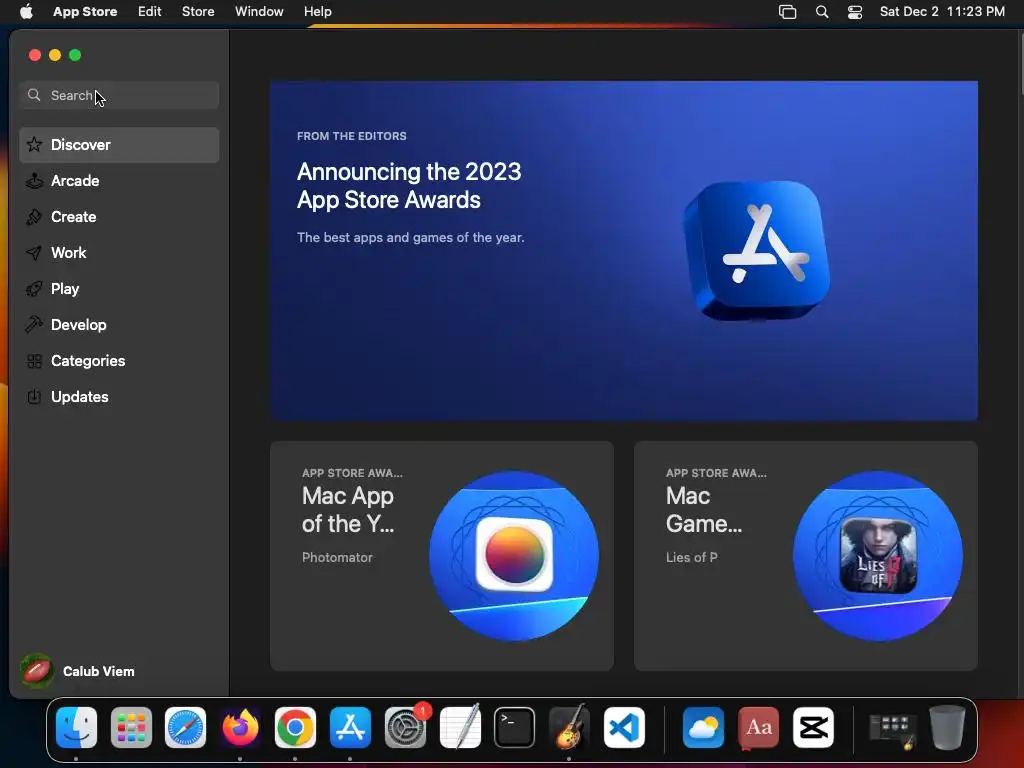Open the Arcade joystick icon
Screen dimensions: 1024x768
[34, 181]
